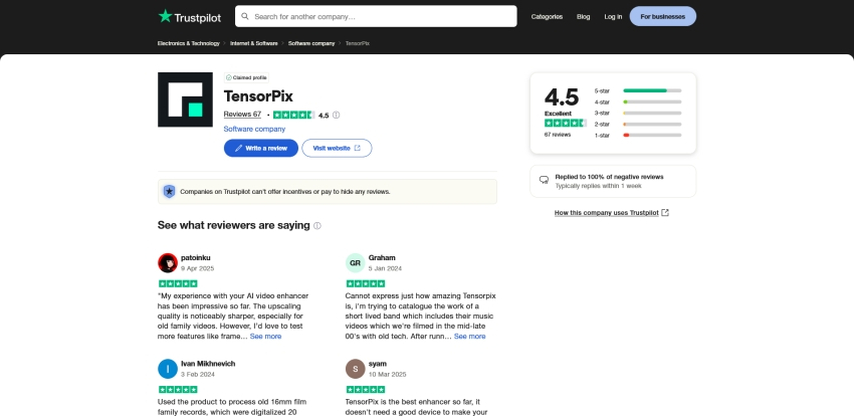Viewport: 854px width, 416px height.
Task: Click the five stars on syam's review
Action: pos(365,389)
